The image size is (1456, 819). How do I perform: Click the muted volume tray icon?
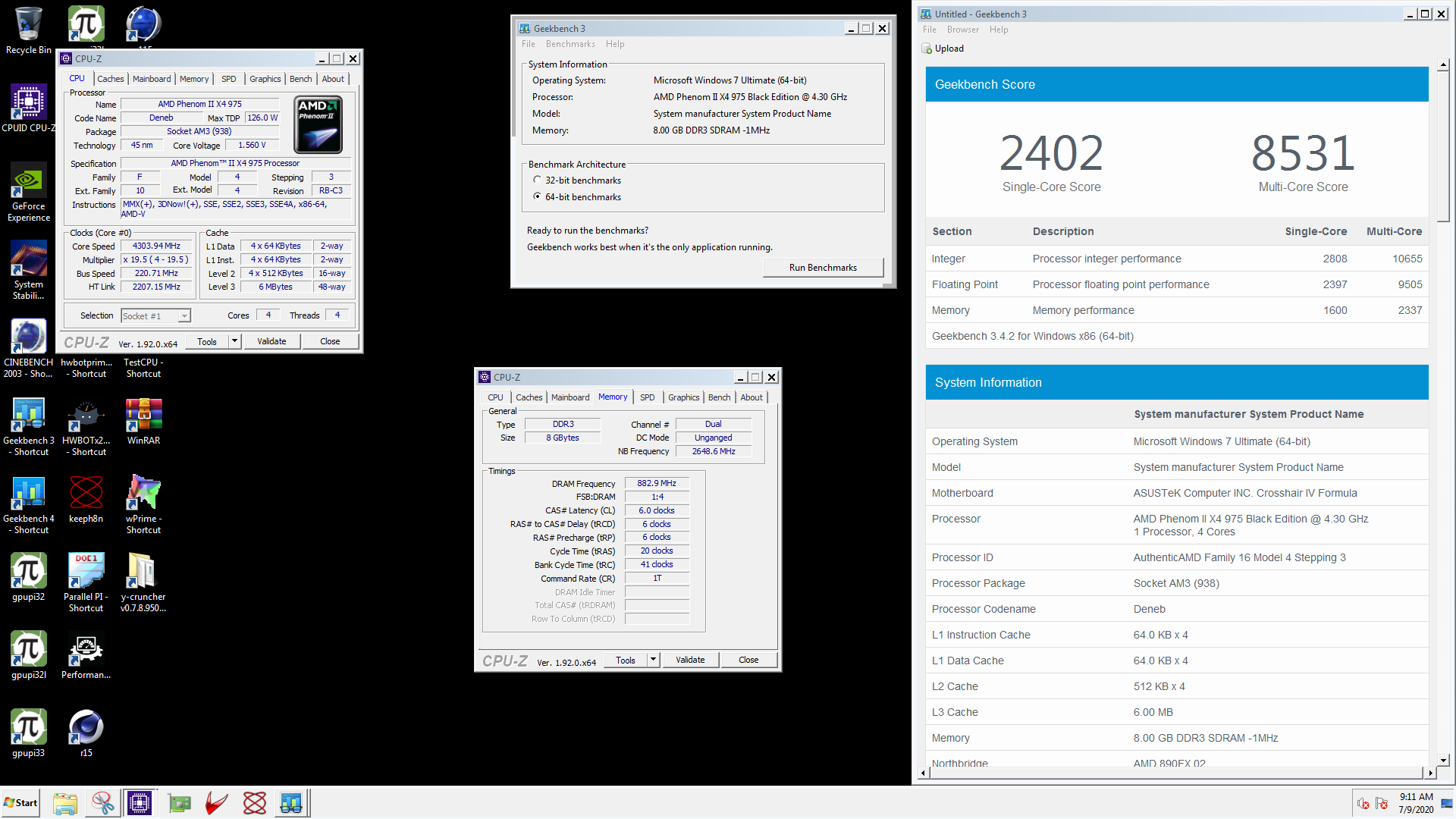click(1363, 803)
